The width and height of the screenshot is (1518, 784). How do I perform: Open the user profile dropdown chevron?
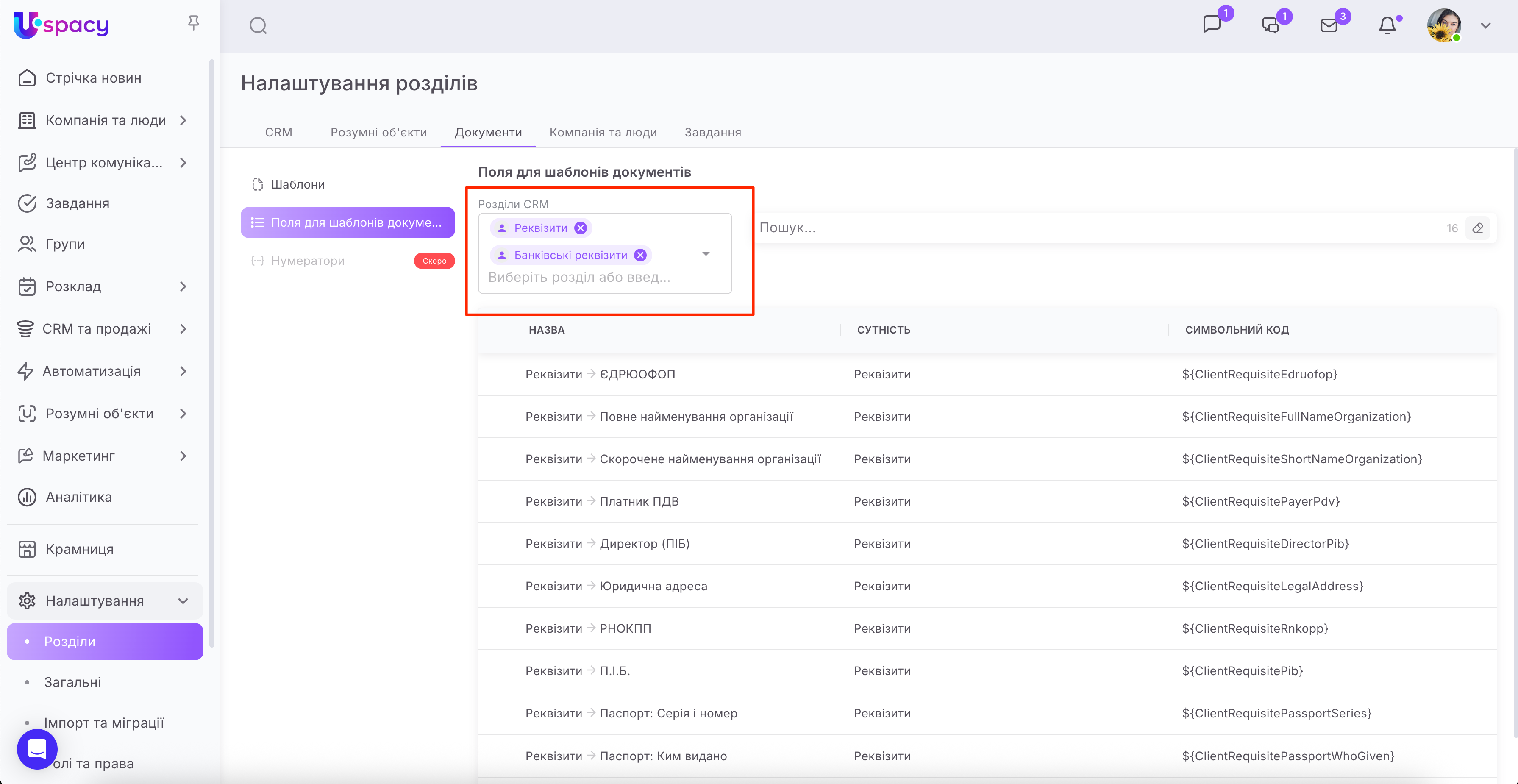[x=1486, y=25]
